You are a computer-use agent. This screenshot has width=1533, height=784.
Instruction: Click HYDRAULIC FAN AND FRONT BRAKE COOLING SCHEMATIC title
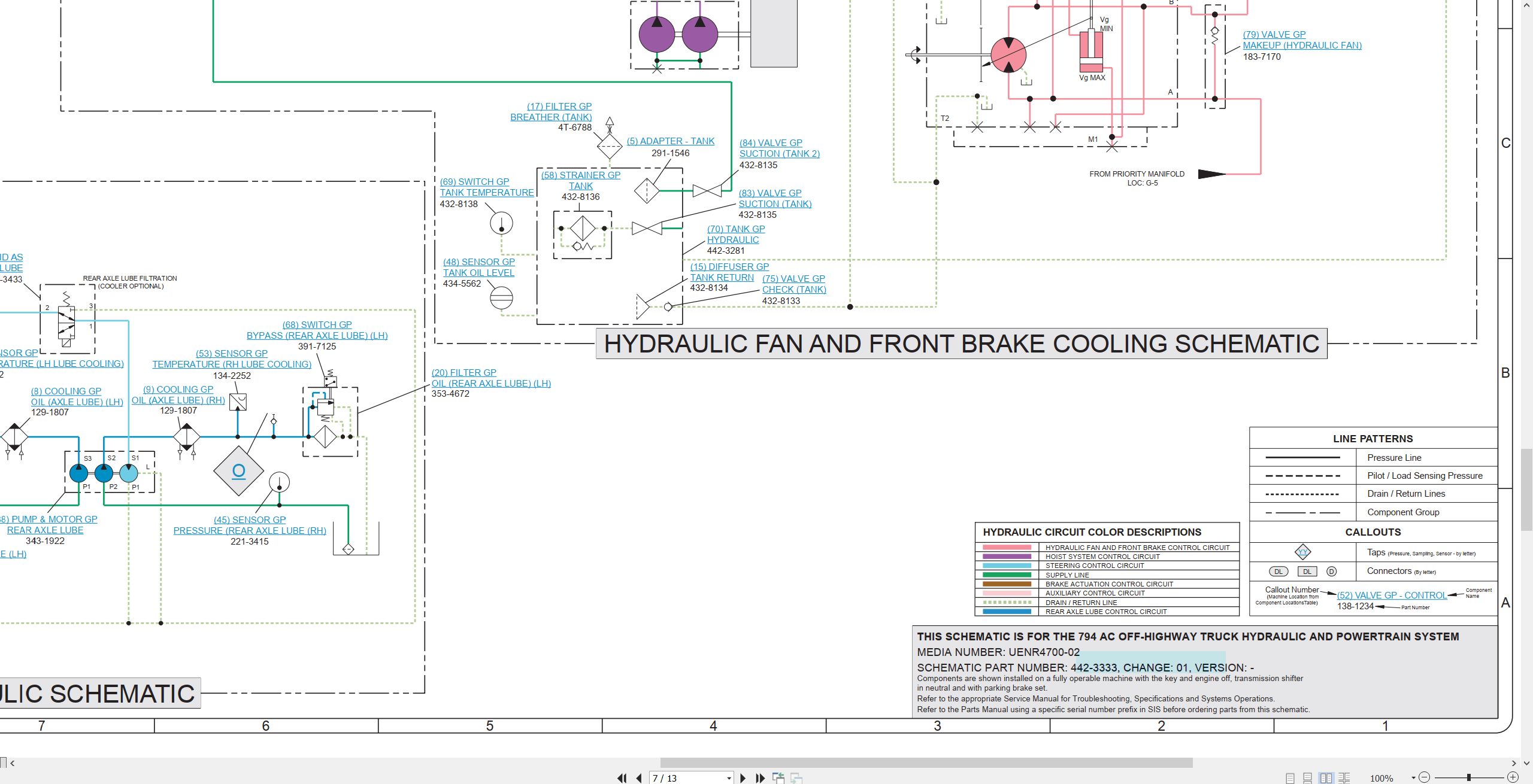click(x=962, y=344)
